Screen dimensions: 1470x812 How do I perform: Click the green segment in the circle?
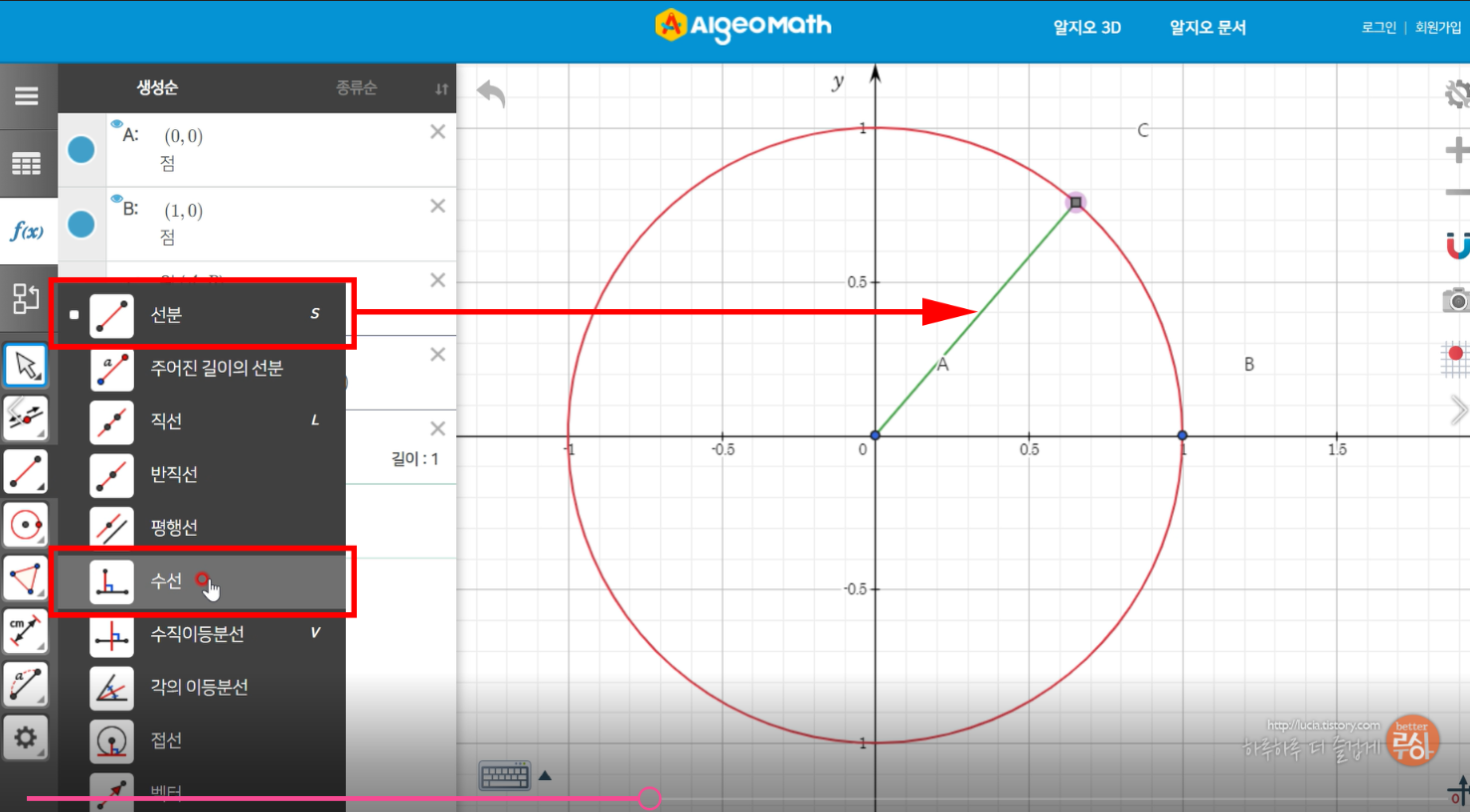pos(974,320)
